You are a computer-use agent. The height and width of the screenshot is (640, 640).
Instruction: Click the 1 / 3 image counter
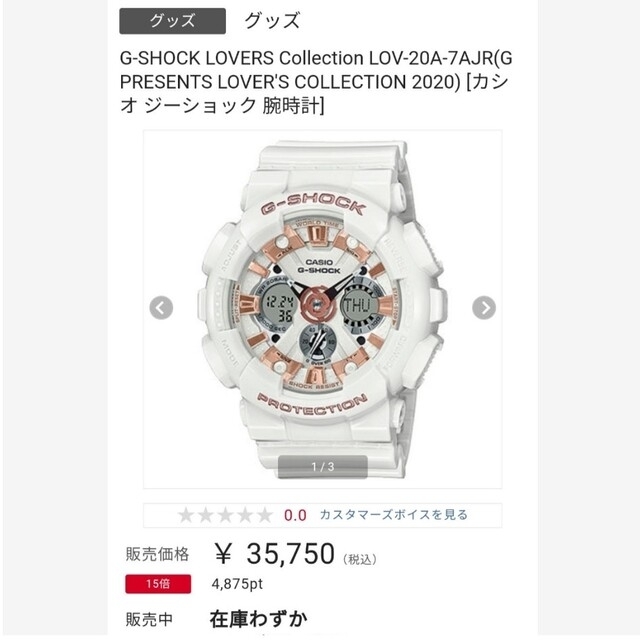[x=322, y=467]
